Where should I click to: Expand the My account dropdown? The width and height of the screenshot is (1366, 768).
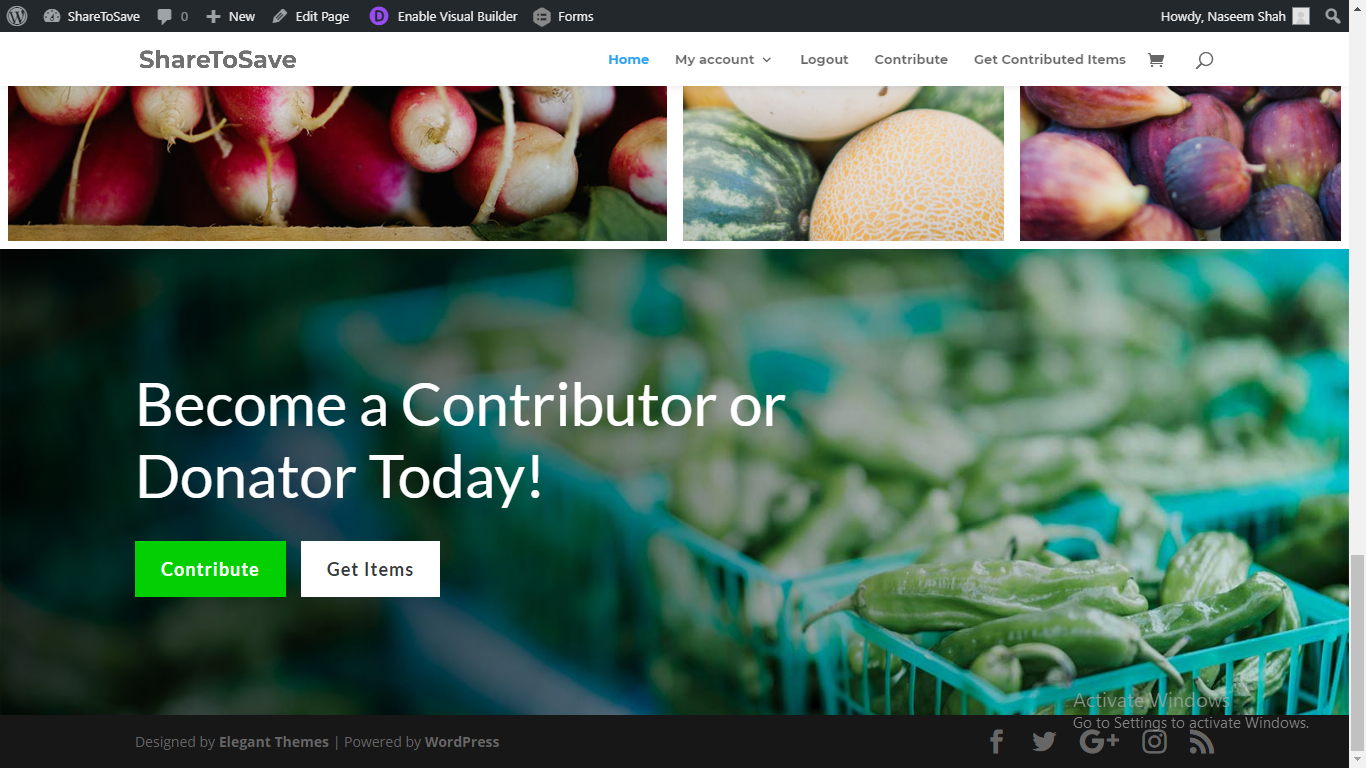pos(723,60)
